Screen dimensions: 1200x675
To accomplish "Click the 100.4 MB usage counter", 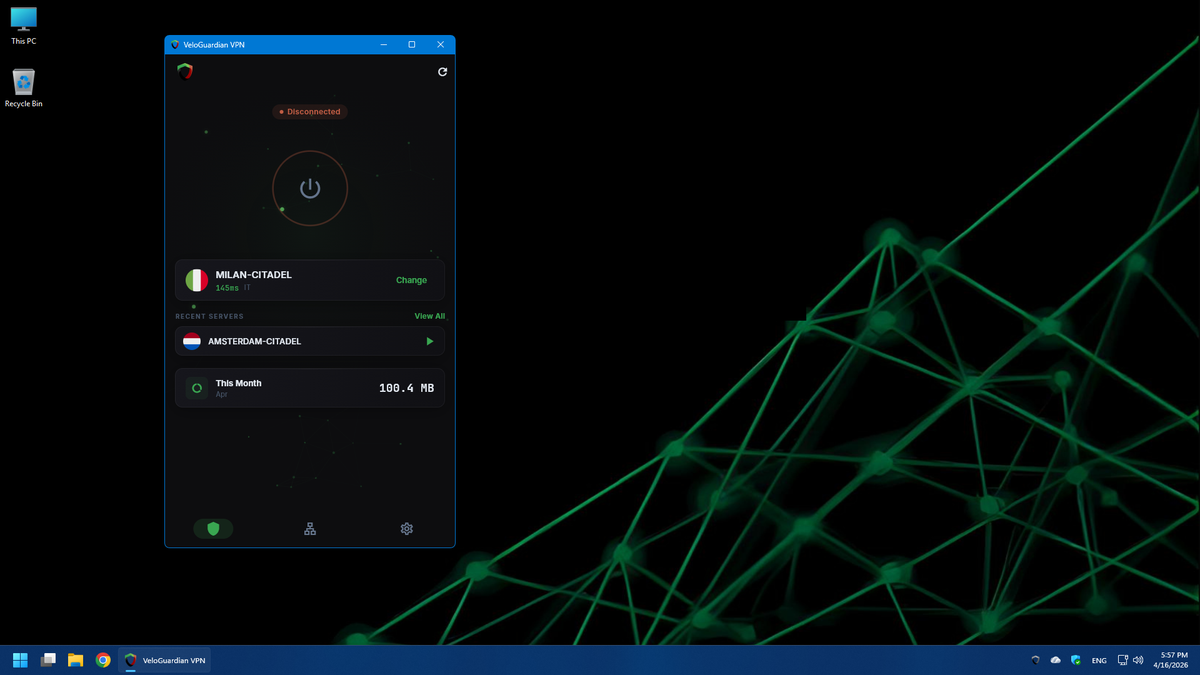I will 405,388.
